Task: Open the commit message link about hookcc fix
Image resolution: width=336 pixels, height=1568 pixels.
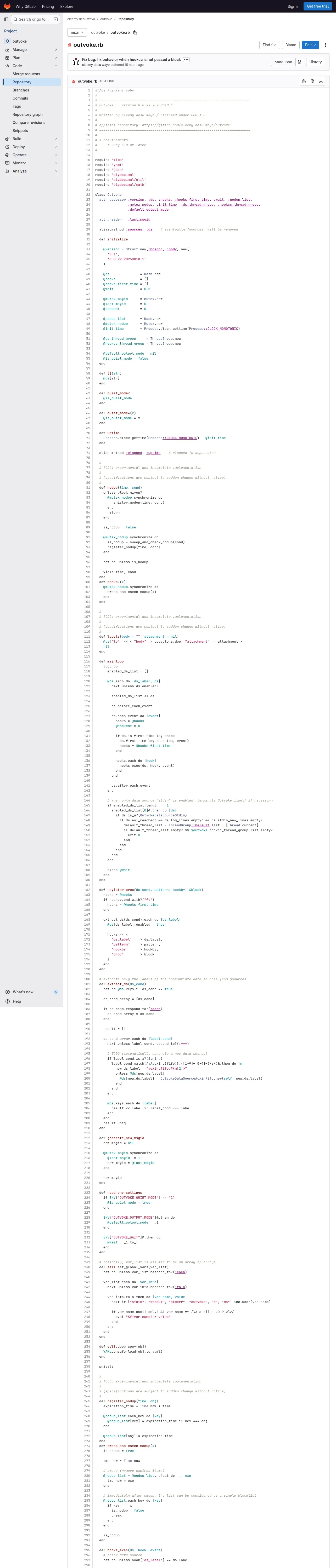Action: tap(132, 60)
